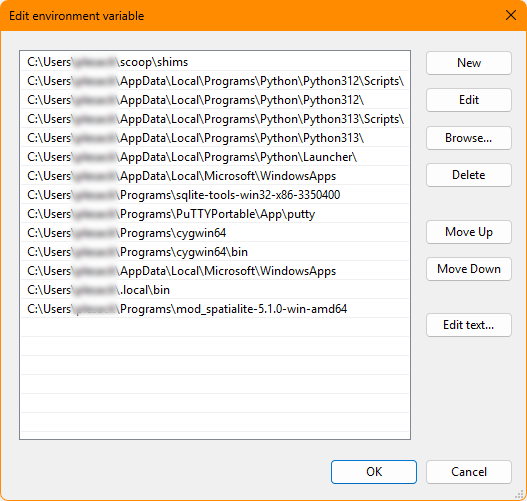Confirm changes with OK
The width and height of the screenshot is (527, 501).
pos(374,472)
